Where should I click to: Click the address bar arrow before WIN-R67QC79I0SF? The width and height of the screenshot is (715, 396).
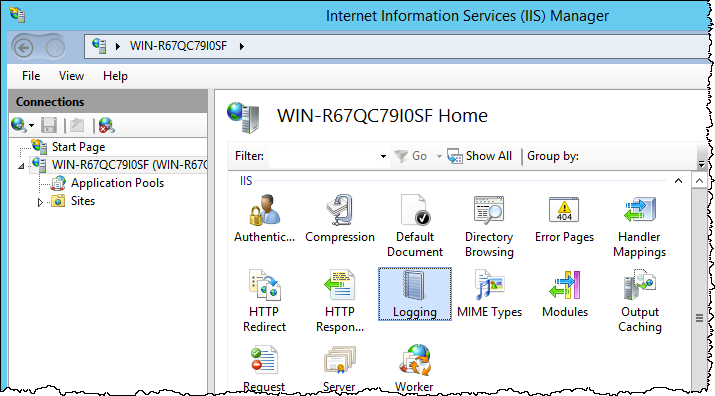coord(118,46)
